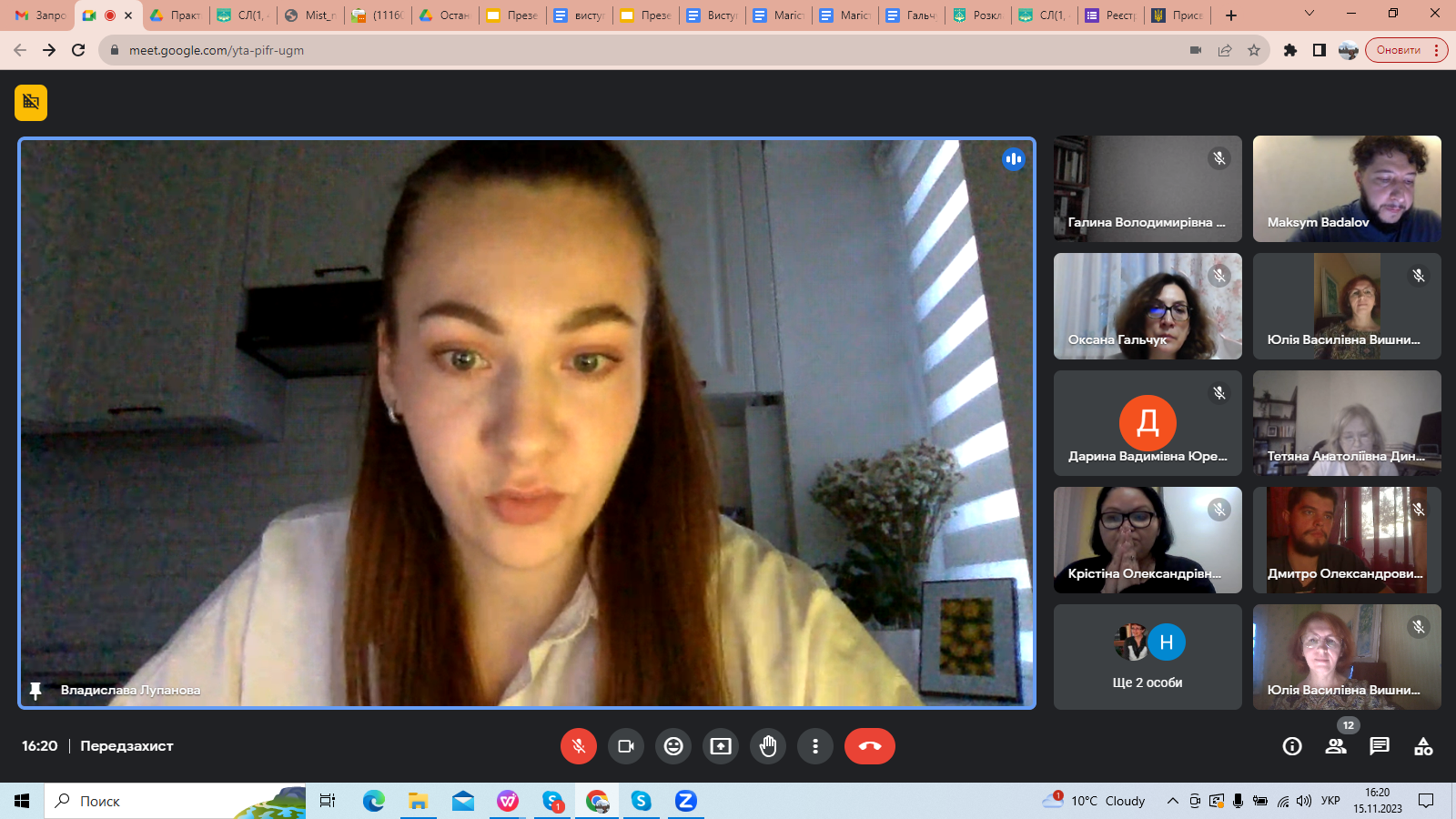Select the Maksym Badalov video tile
The height and width of the screenshot is (819, 1456).
pyautogui.click(x=1347, y=188)
